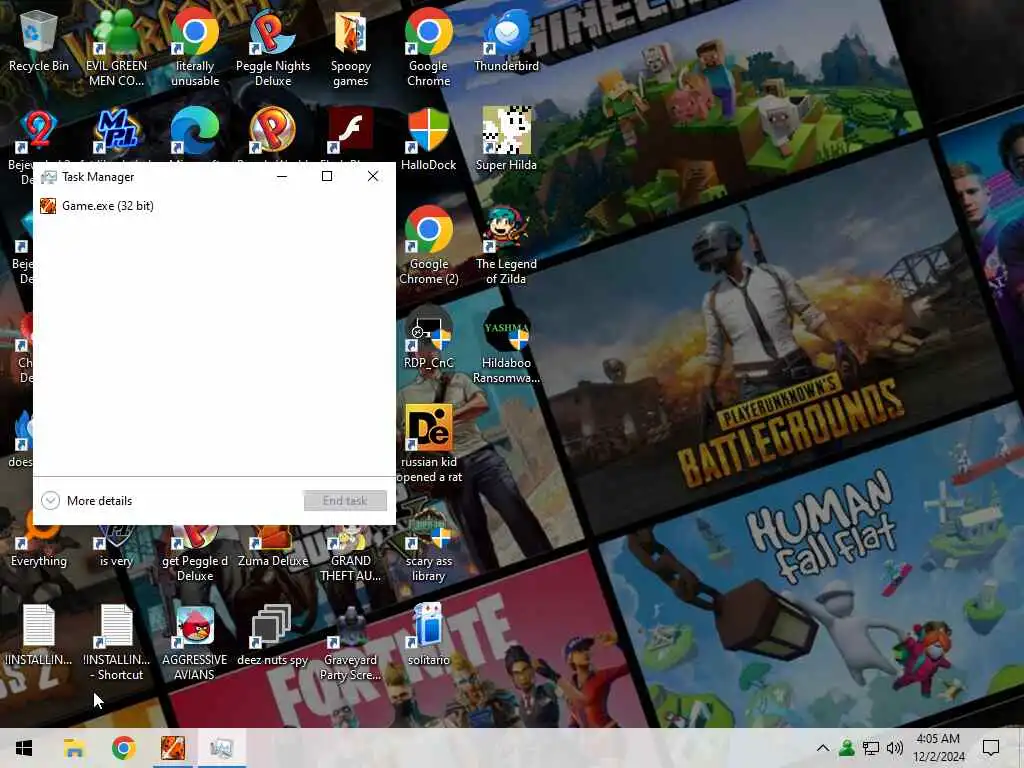This screenshot has height=768, width=1024.
Task: Select the 'deez nuts spy' shortcut
Action: (x=273, y=635)
